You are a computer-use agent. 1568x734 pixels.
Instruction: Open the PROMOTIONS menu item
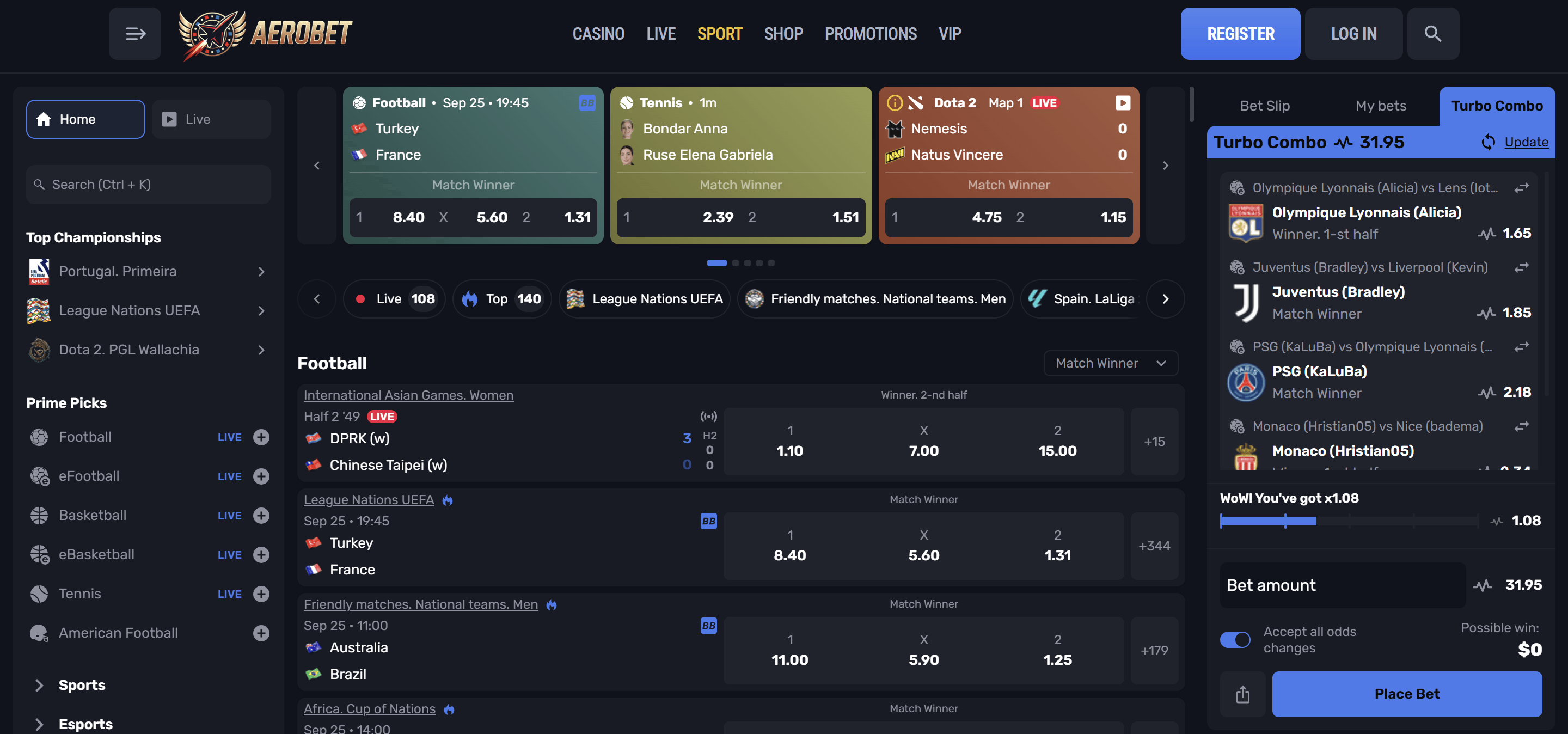[x=870, y=33]
